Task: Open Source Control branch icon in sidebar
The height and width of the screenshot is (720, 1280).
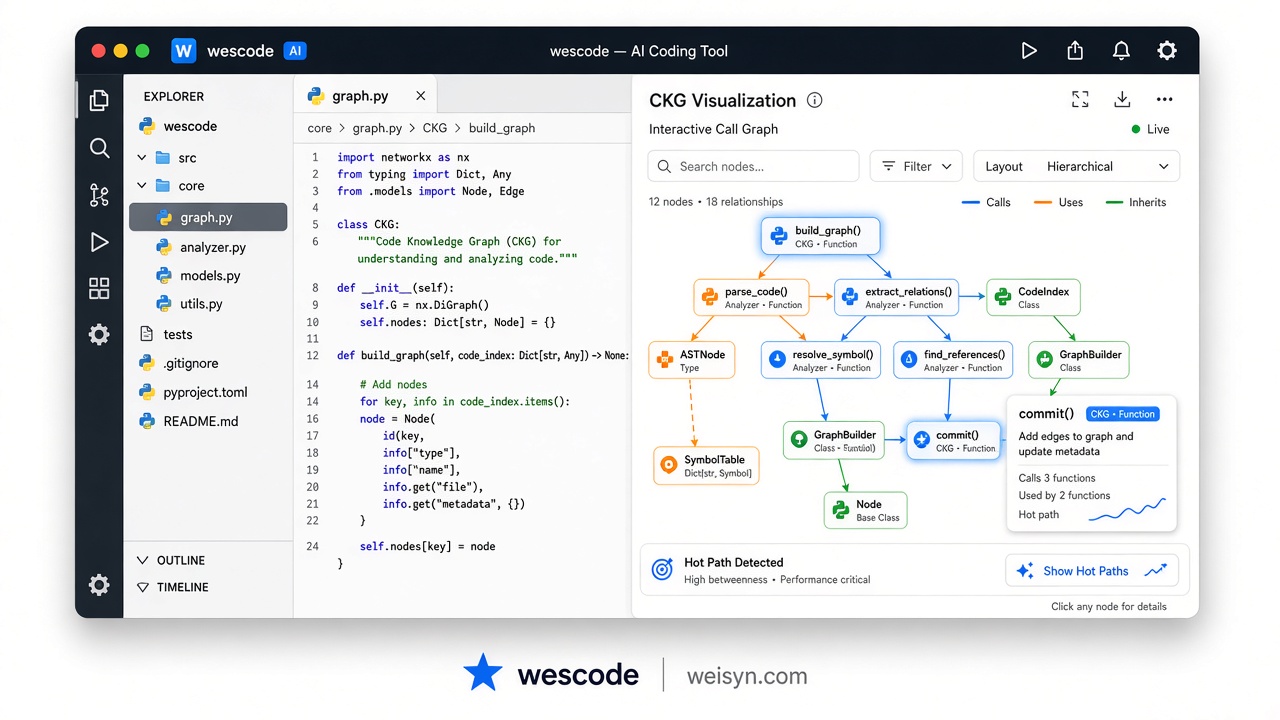Action: coord(99,195)
